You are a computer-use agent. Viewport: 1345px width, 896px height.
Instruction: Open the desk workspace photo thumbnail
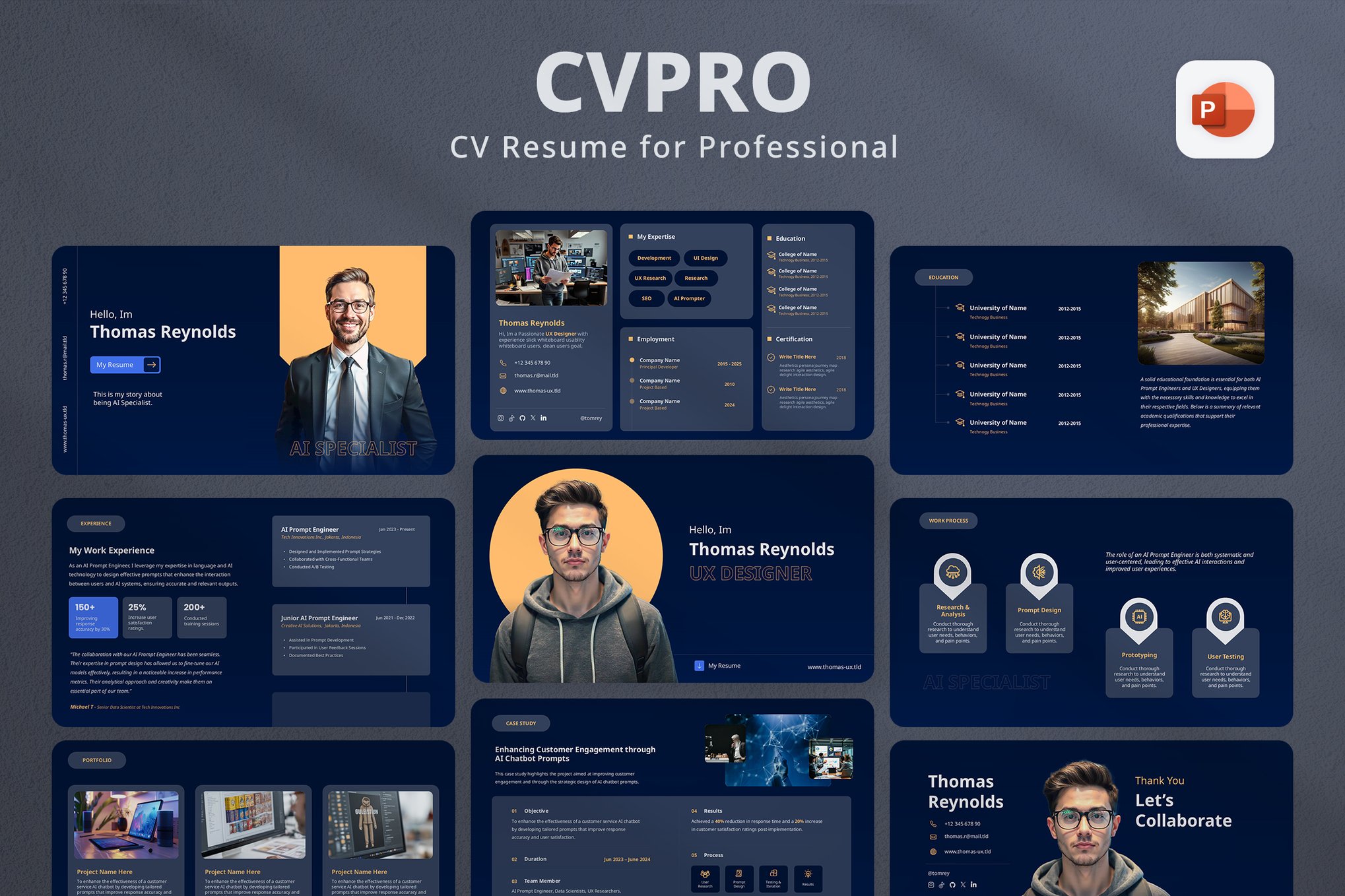tap(552, 268)
